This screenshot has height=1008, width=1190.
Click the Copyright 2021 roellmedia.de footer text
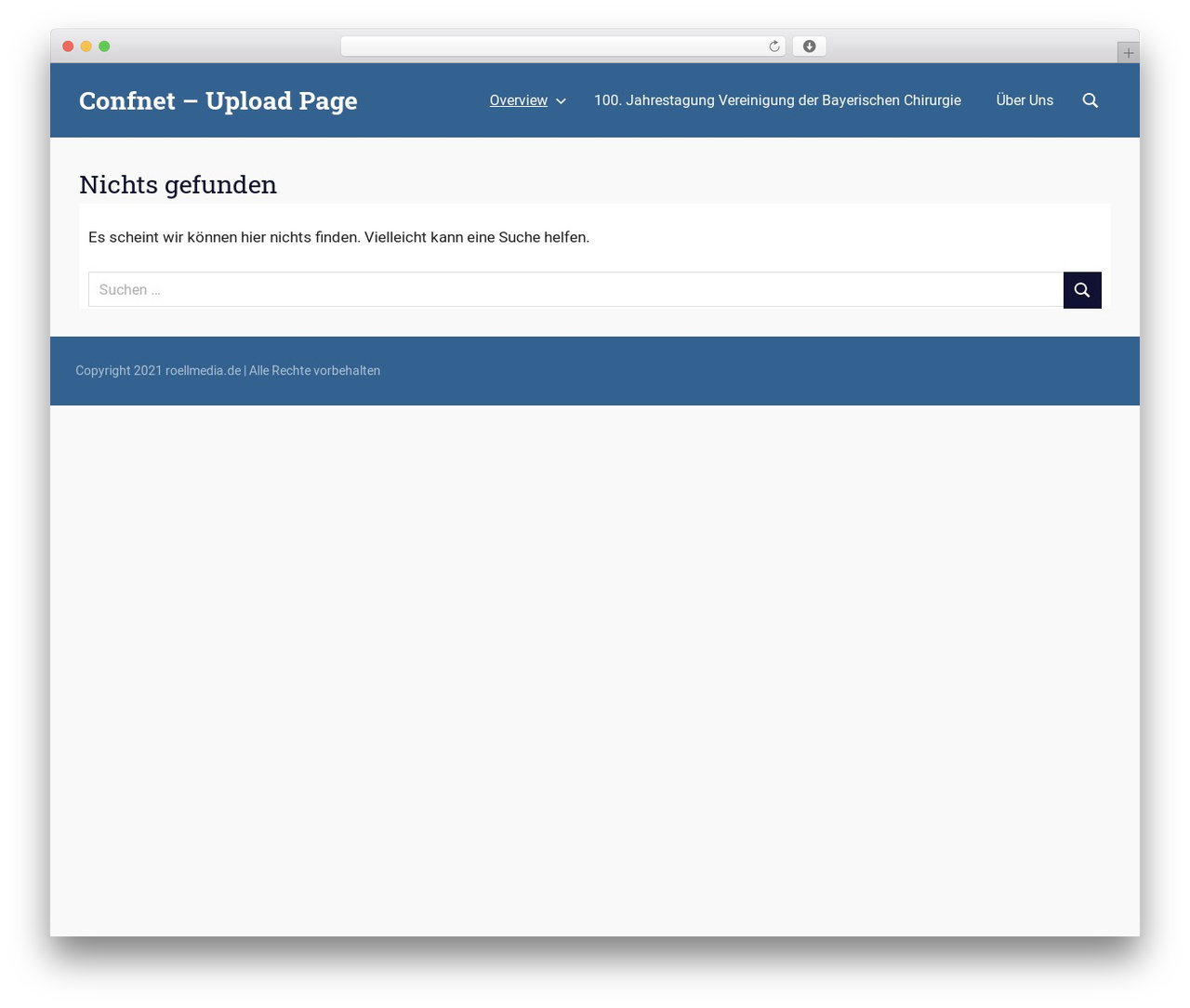point(228,370)
